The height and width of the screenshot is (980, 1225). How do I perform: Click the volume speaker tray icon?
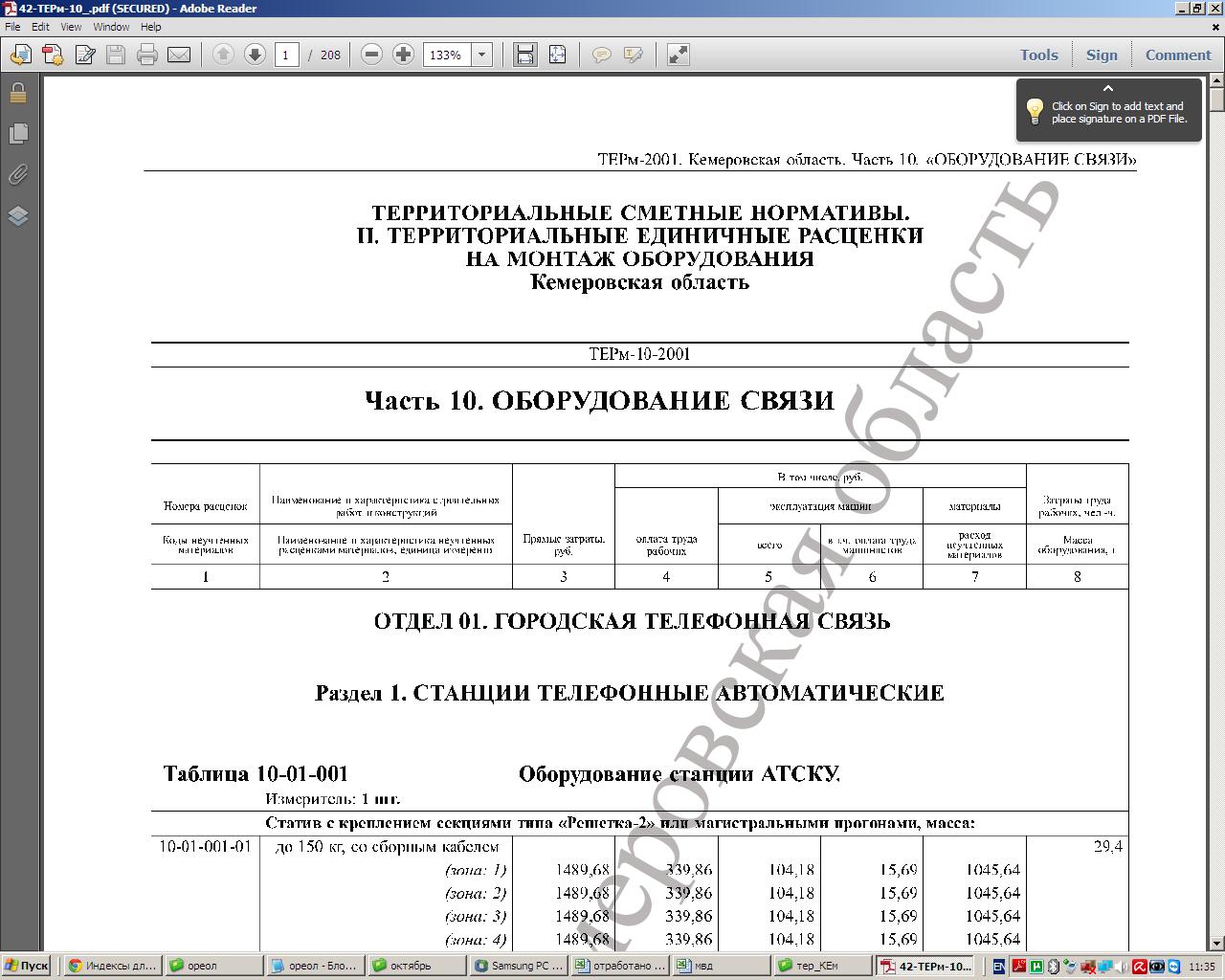pos(1122,967)
